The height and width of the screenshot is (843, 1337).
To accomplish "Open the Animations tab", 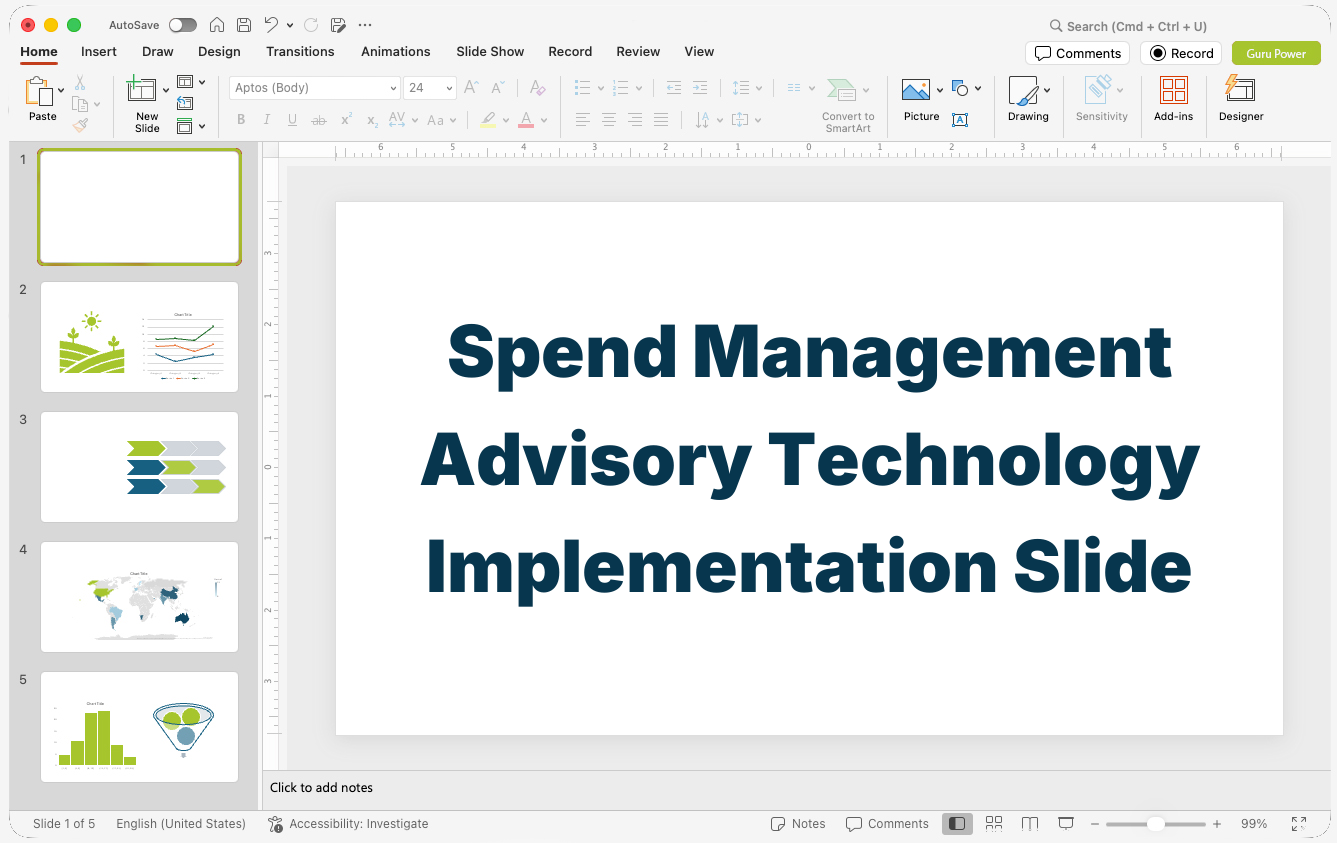I will (x=396, y=51).
